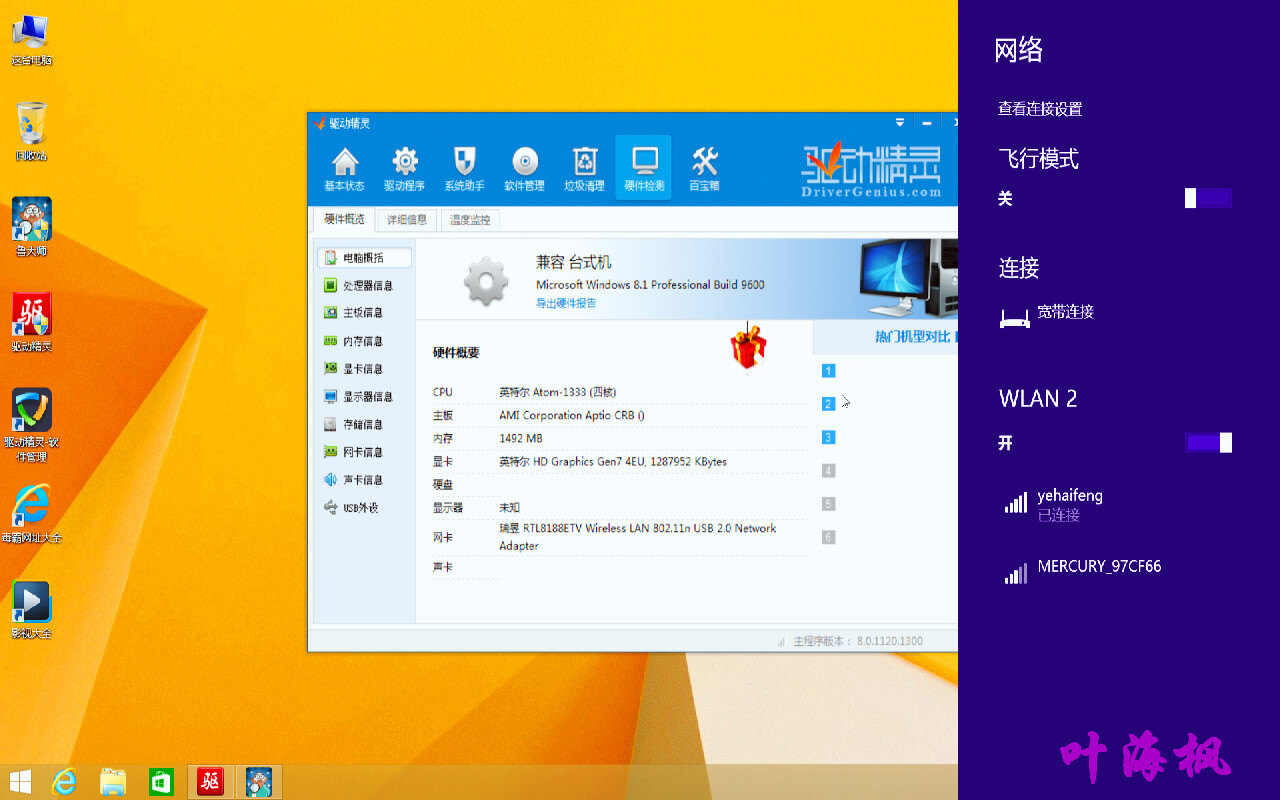Open 回收站 Recycle Bin desktop icon
The image size is (1280, 800).
point(31,131)
